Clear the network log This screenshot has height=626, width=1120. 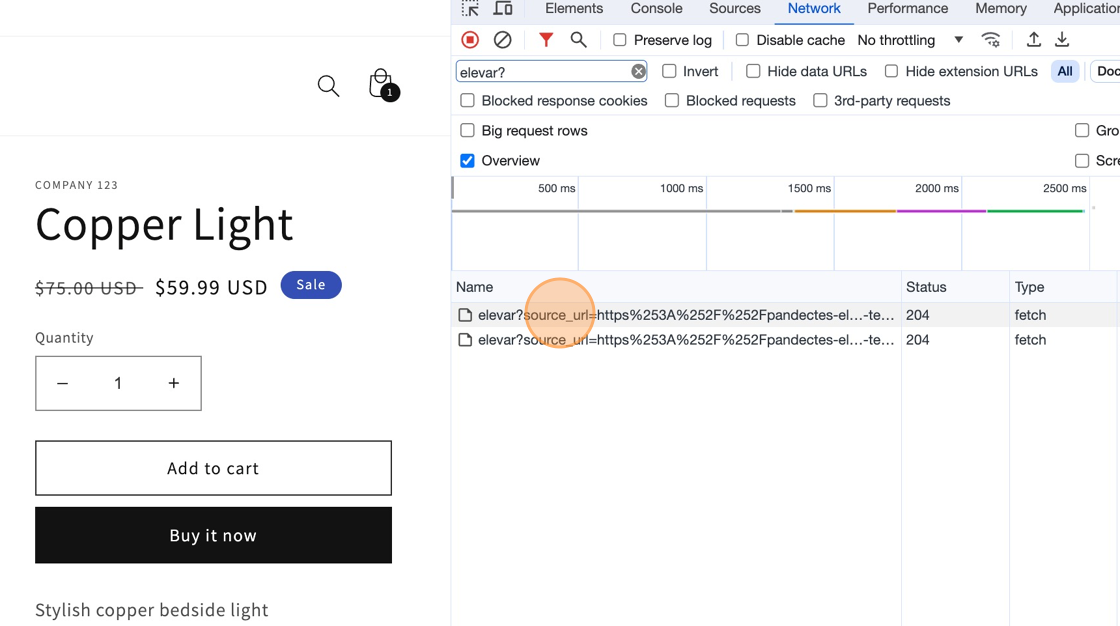pos(503,40)
